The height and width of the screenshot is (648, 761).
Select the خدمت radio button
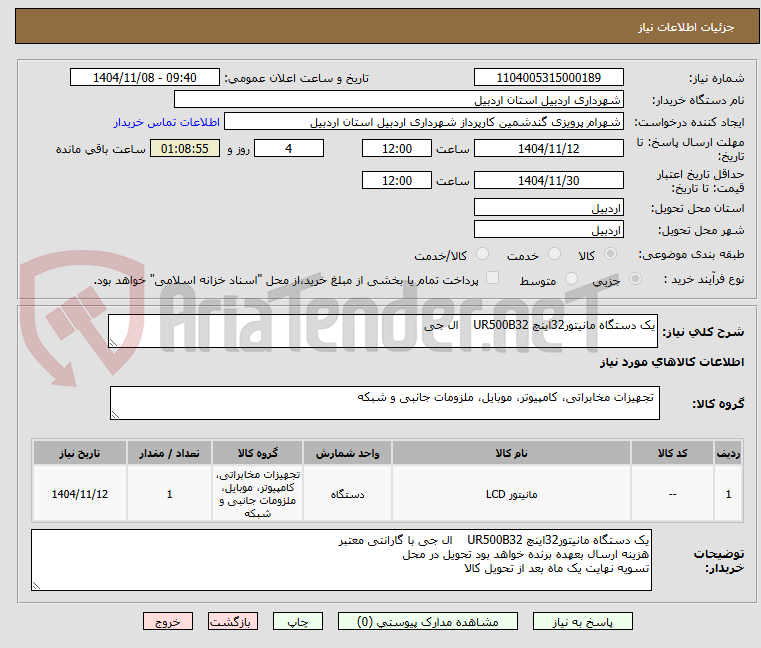click(x=554, y=254)
